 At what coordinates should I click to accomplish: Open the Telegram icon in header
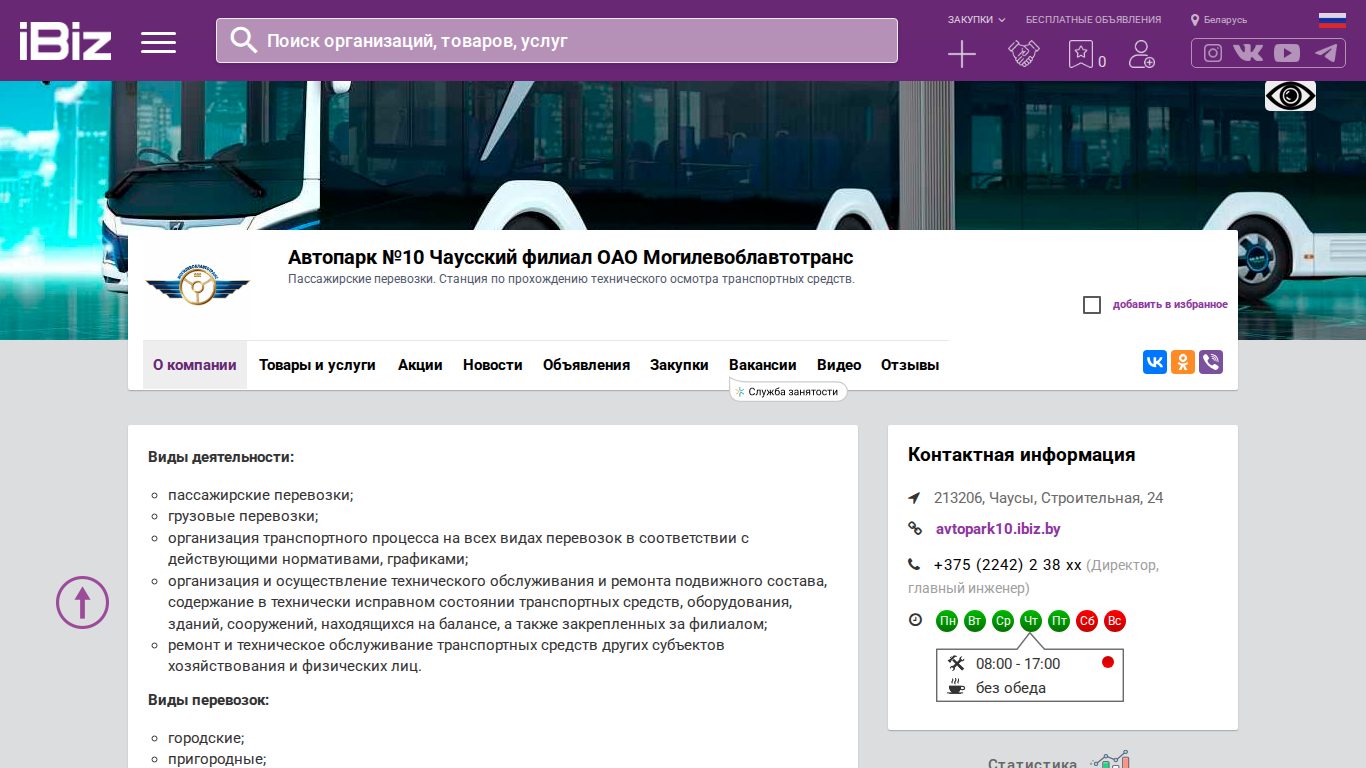[1326, 53]
